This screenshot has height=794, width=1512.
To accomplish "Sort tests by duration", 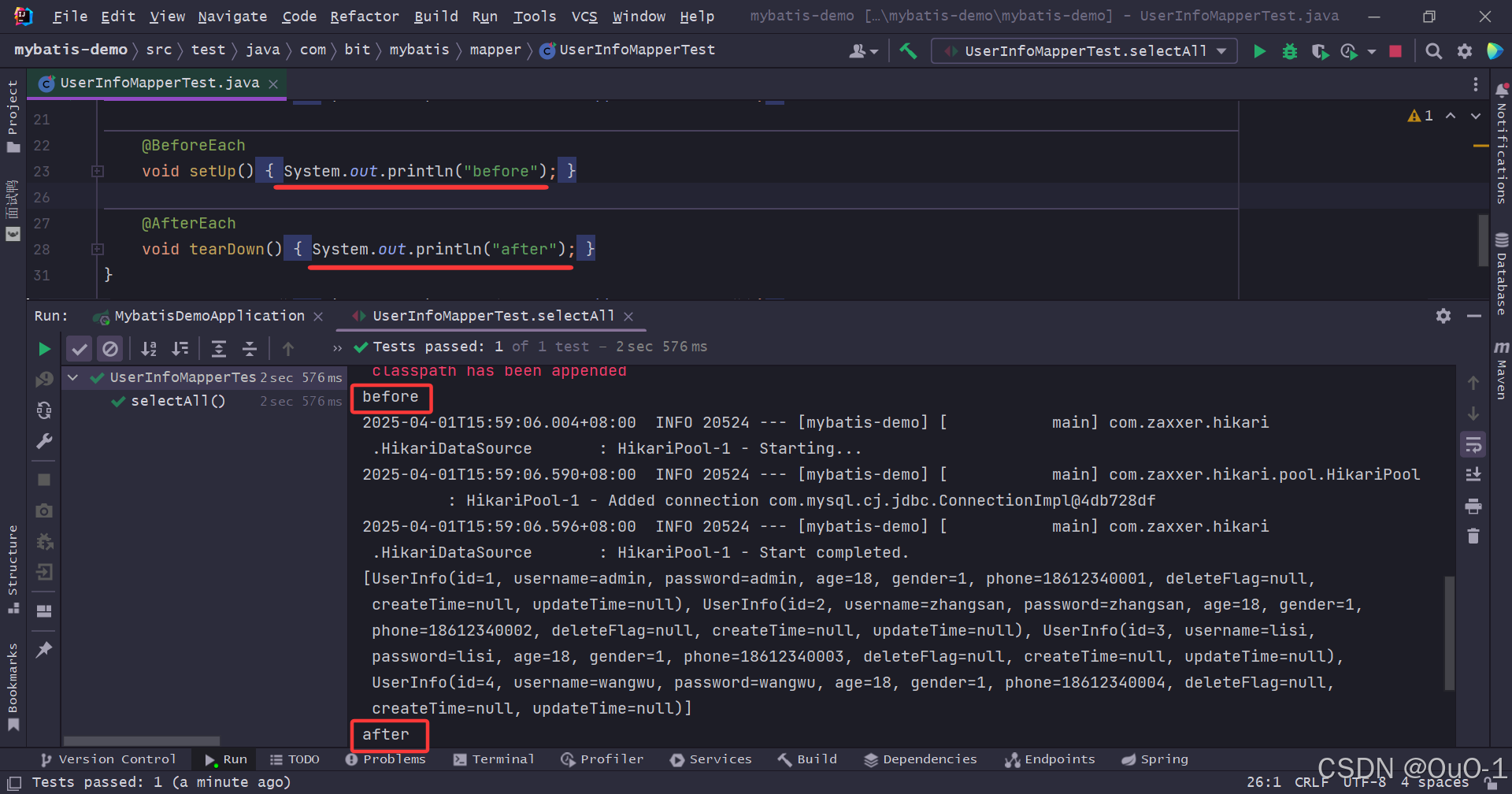I will (x=180, y=348).
